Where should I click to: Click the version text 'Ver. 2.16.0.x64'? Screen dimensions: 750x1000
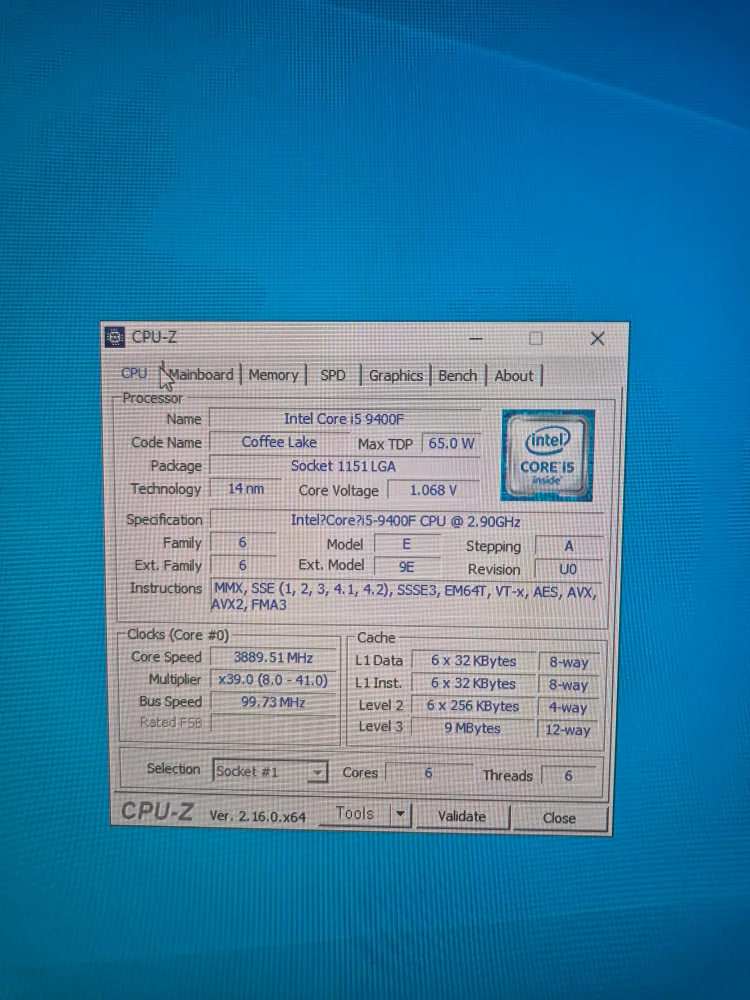[x=258, y=817]
